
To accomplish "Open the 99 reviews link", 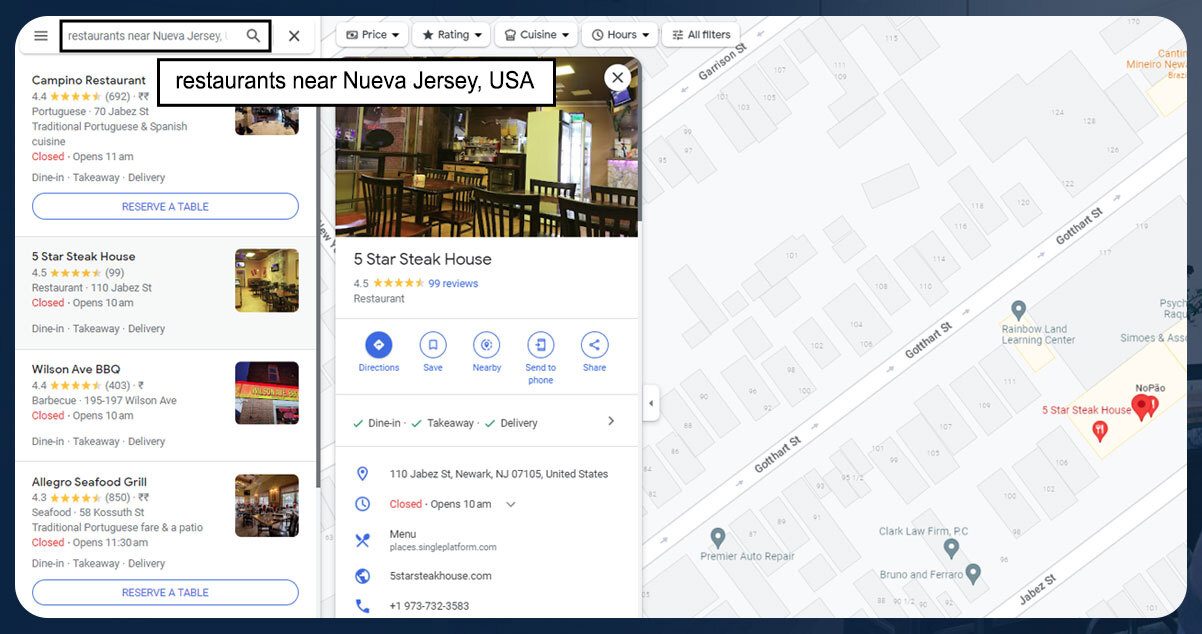I will point(453,284).
